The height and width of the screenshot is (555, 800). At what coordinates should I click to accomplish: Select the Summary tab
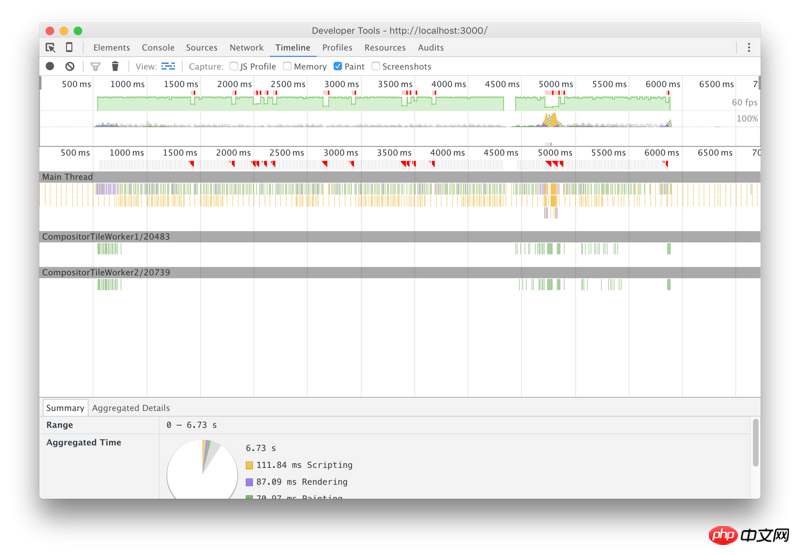[65, 408]
